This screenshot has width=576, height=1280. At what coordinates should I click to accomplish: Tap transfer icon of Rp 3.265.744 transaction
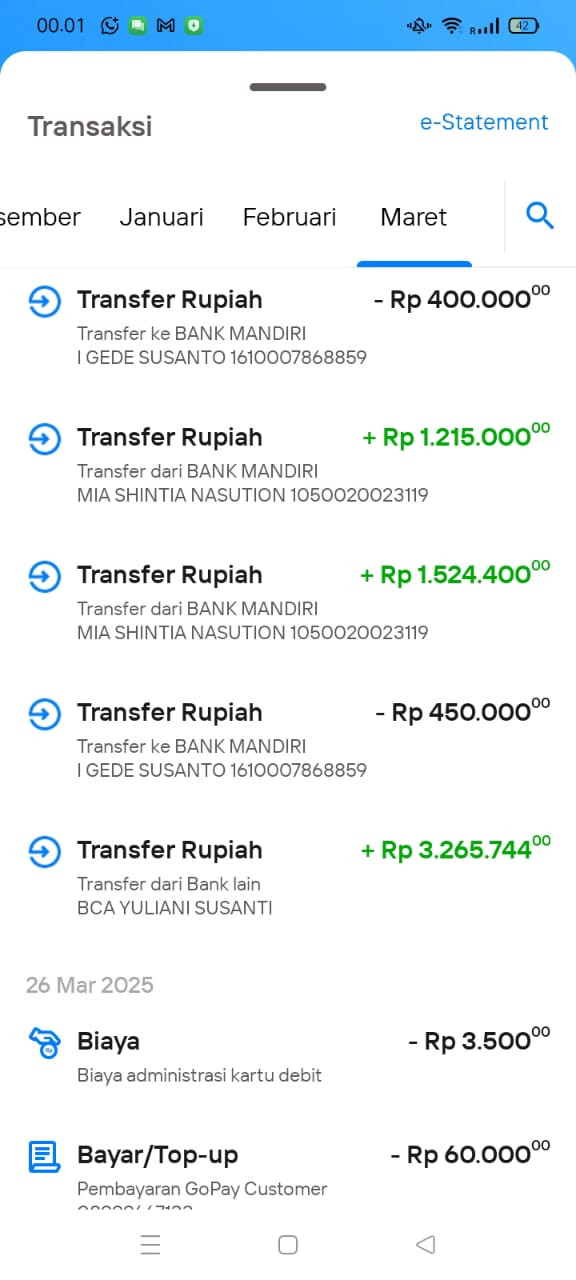point(44,851)
